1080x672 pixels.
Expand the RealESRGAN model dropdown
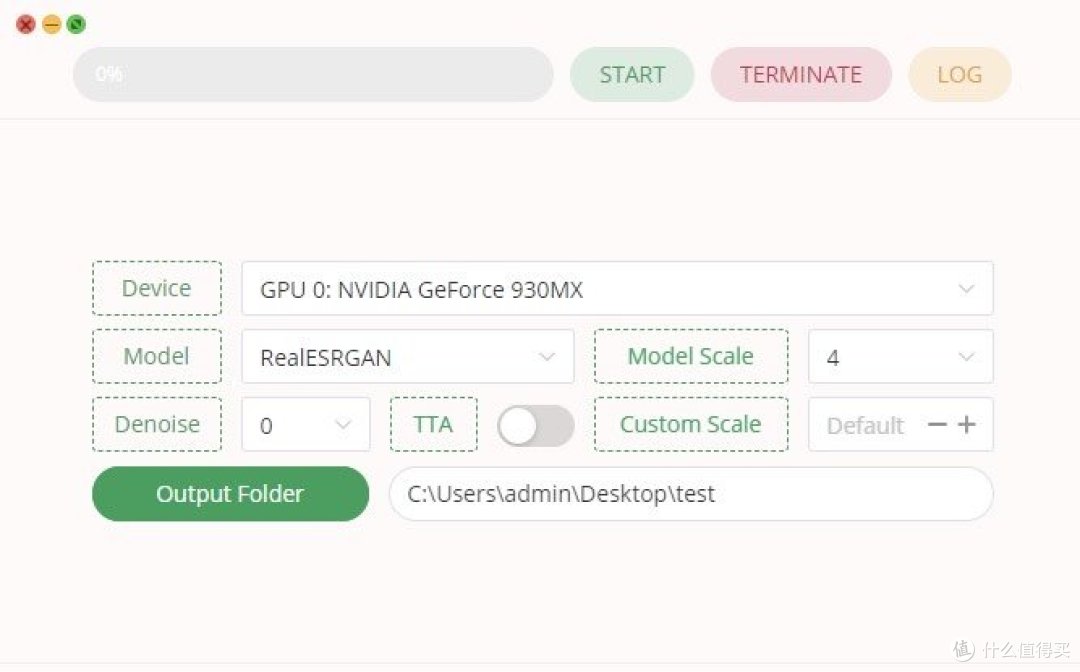pyautogui.click(x=408, y=357)
